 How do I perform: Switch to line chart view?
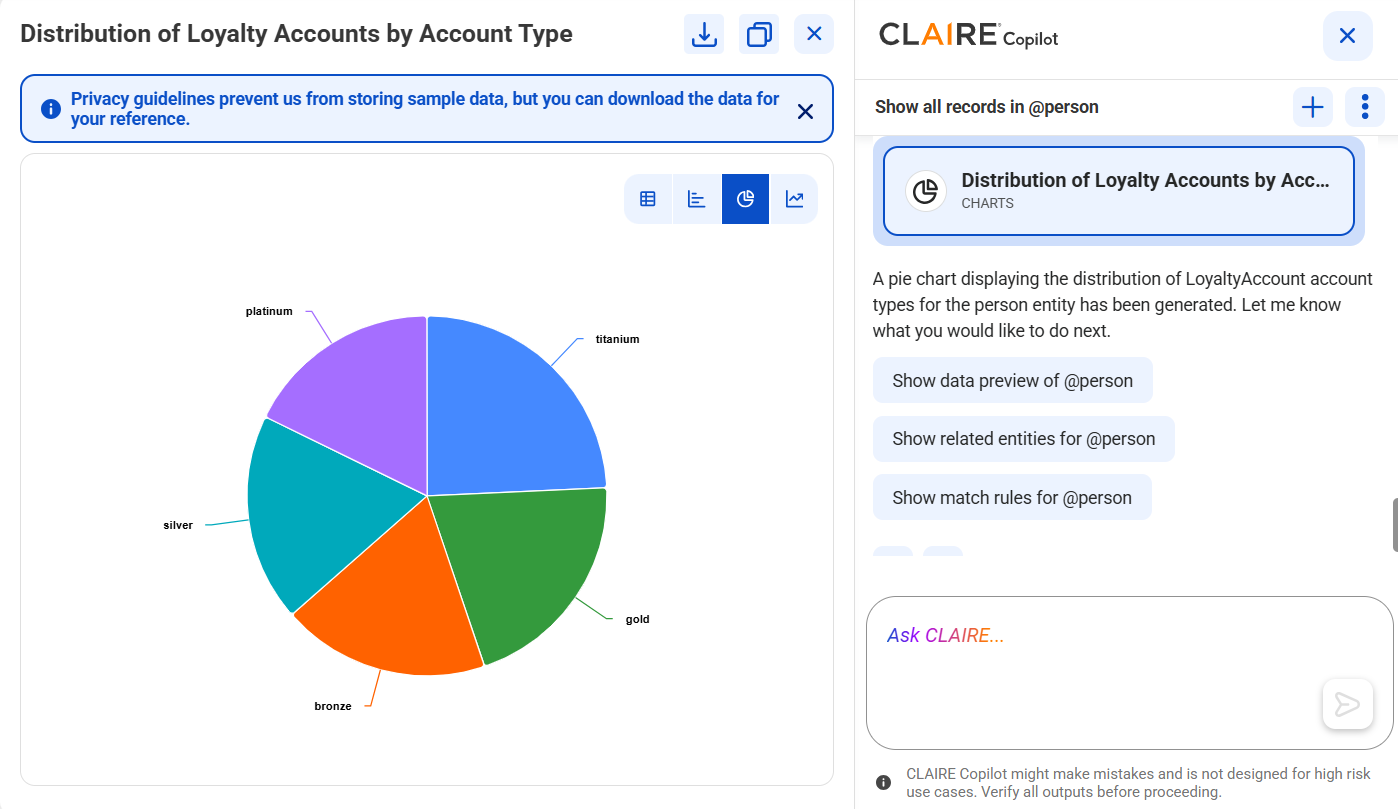pyautogui.click(x=794, y=199)
